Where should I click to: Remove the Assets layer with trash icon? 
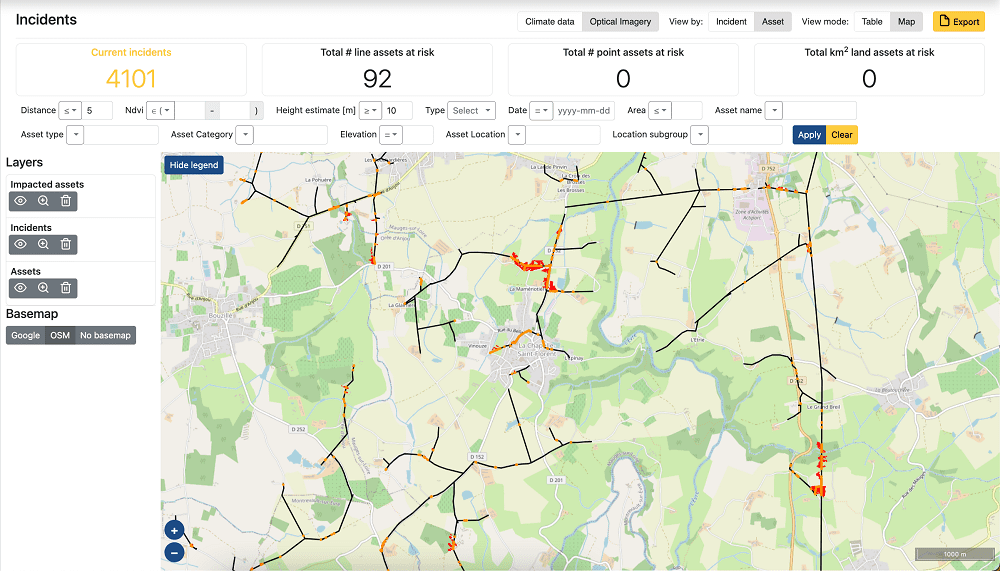pyautogui.click(x=66, y=288)
